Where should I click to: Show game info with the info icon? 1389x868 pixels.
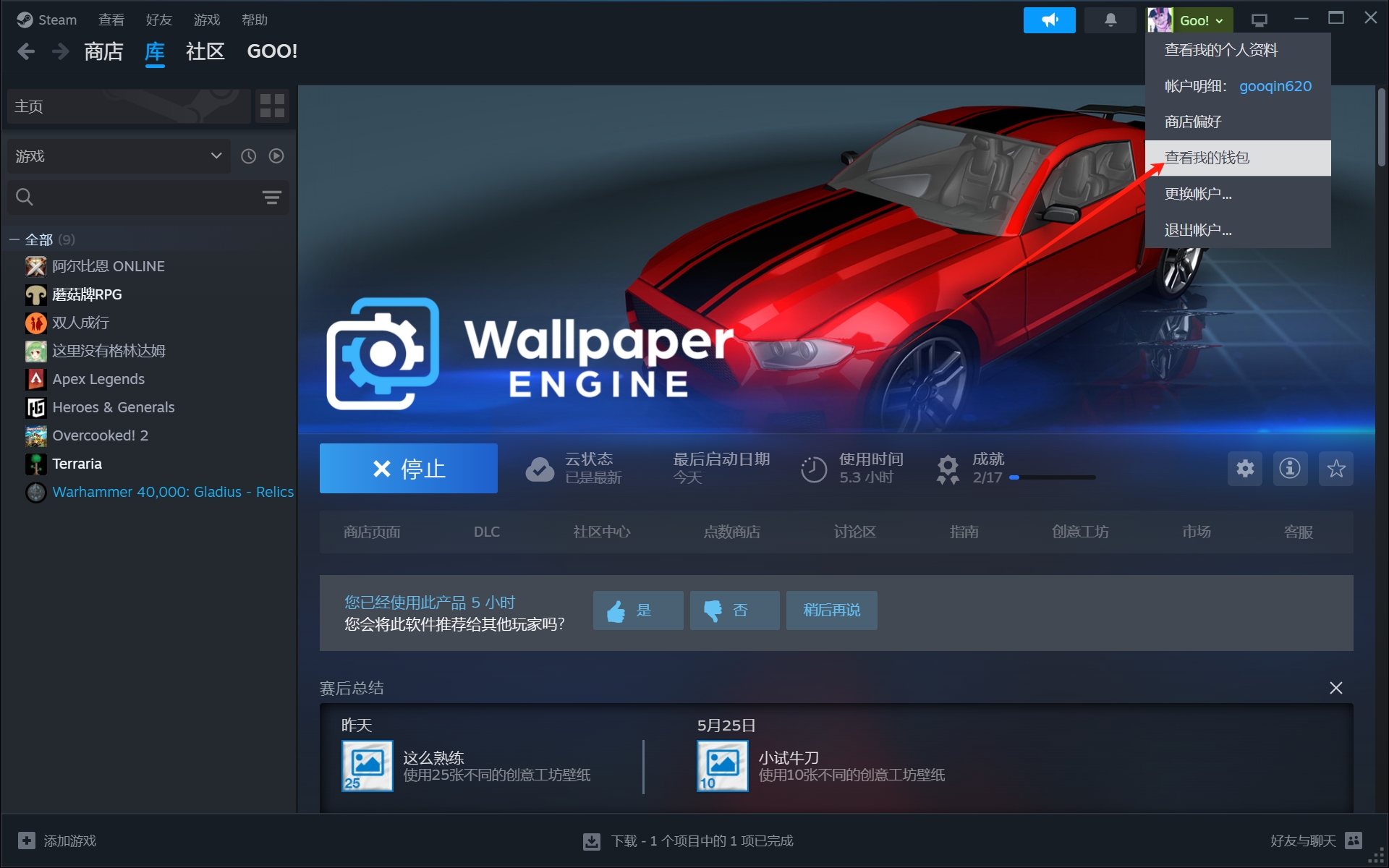point(1289,469)
